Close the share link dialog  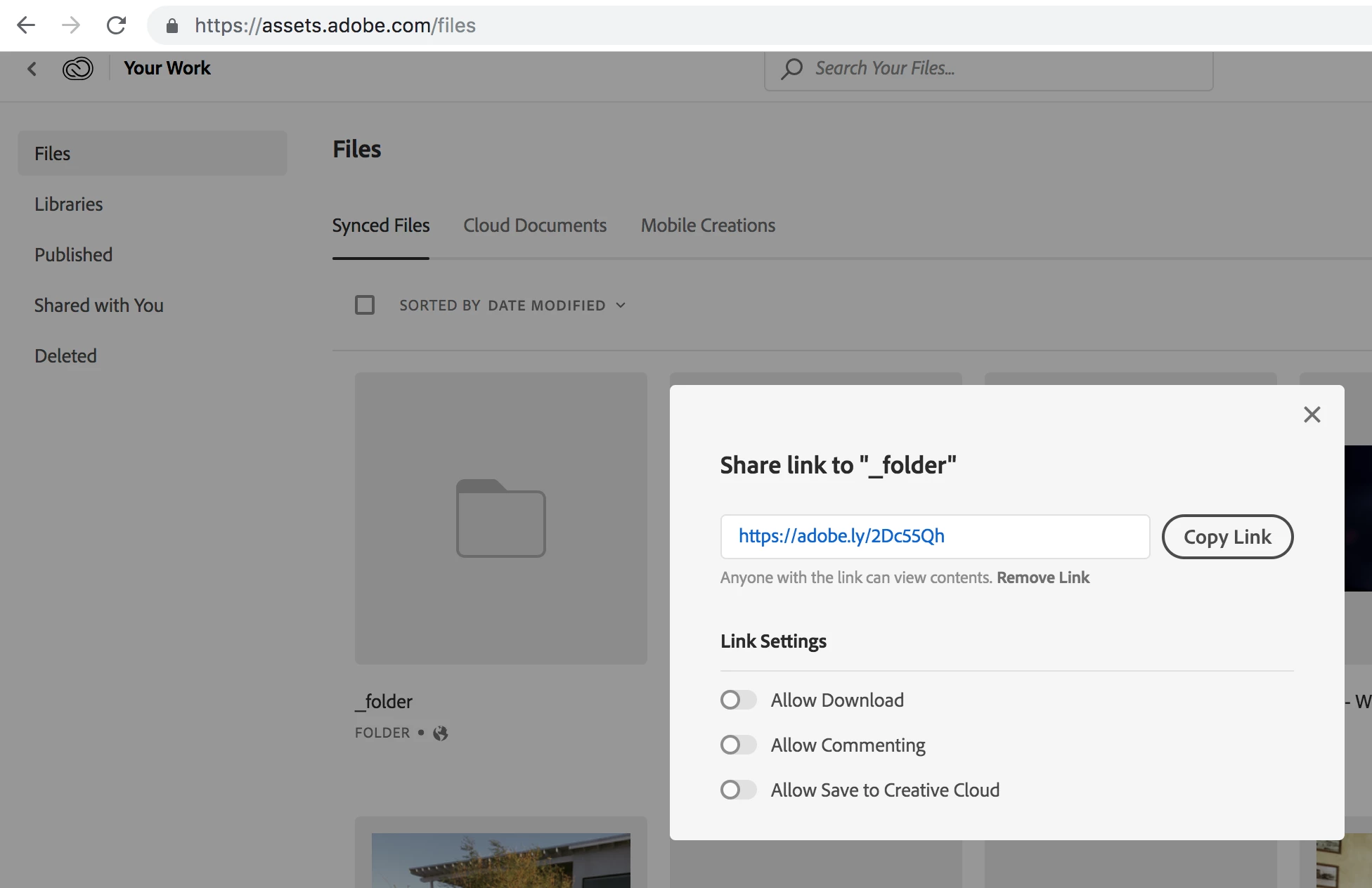point(1312,414)
